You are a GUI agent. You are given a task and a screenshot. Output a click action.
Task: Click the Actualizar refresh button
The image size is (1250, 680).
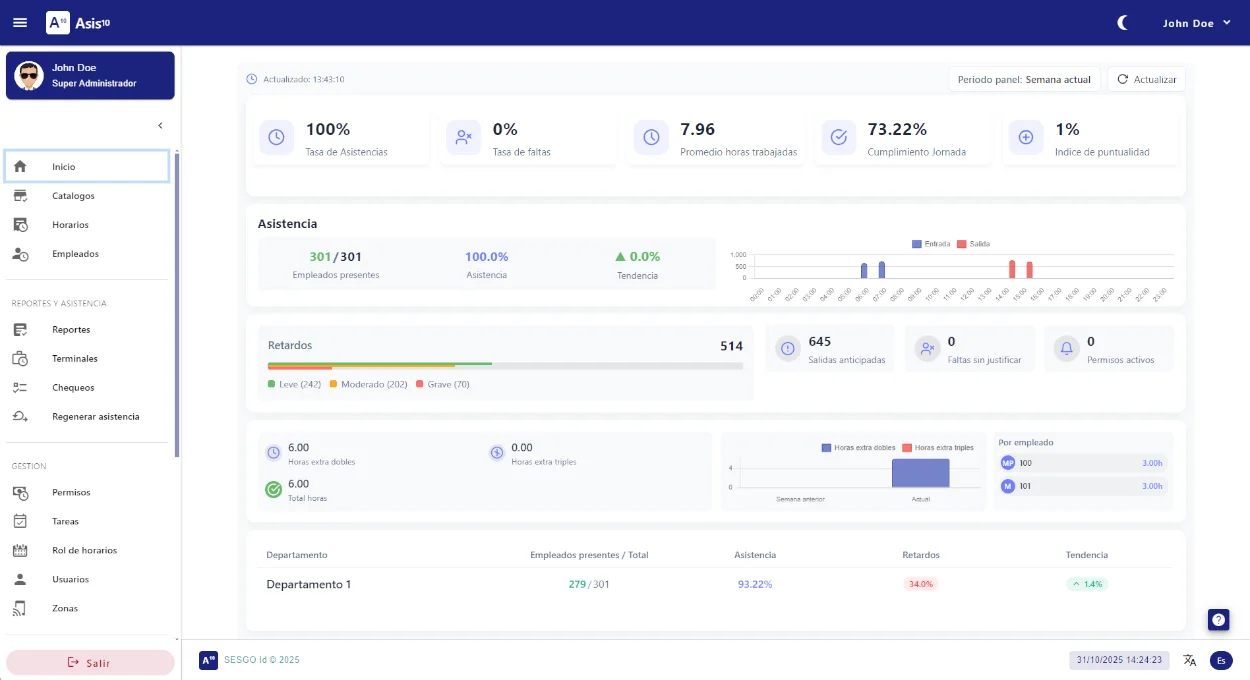tap(1146, 78)
